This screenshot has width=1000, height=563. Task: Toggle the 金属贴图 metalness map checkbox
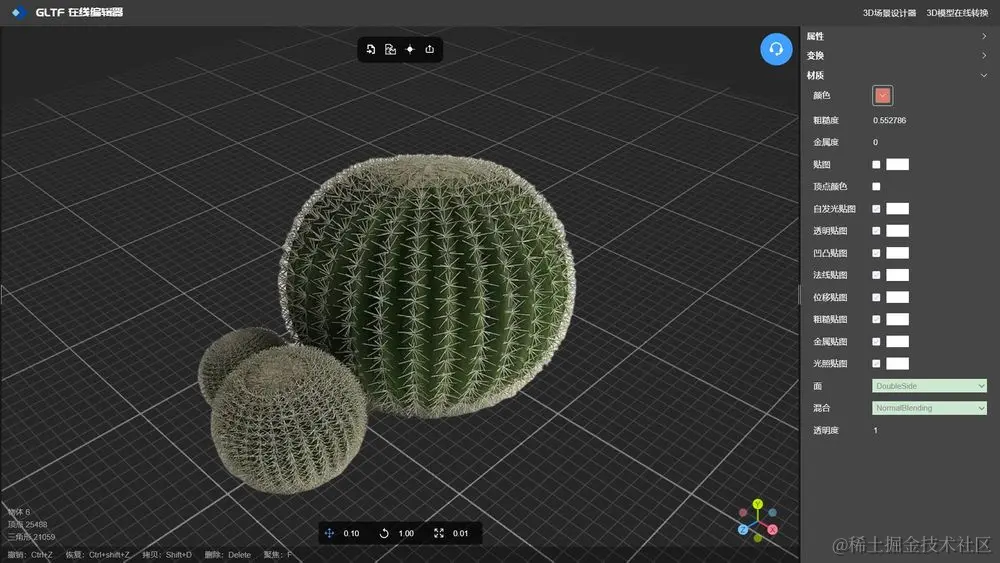(876, 342)
